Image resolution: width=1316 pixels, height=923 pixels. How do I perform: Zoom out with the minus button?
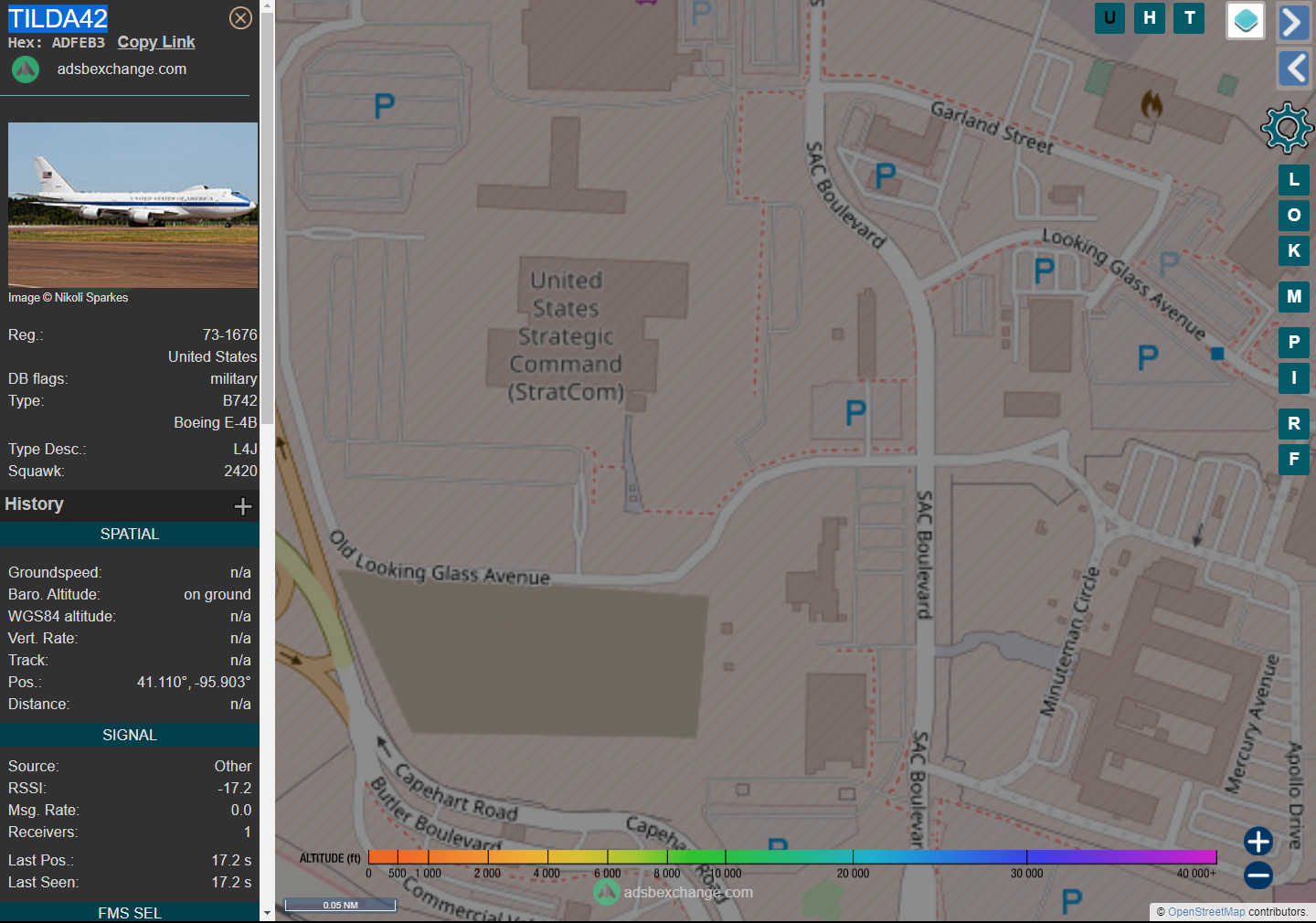pos(1258,875)
